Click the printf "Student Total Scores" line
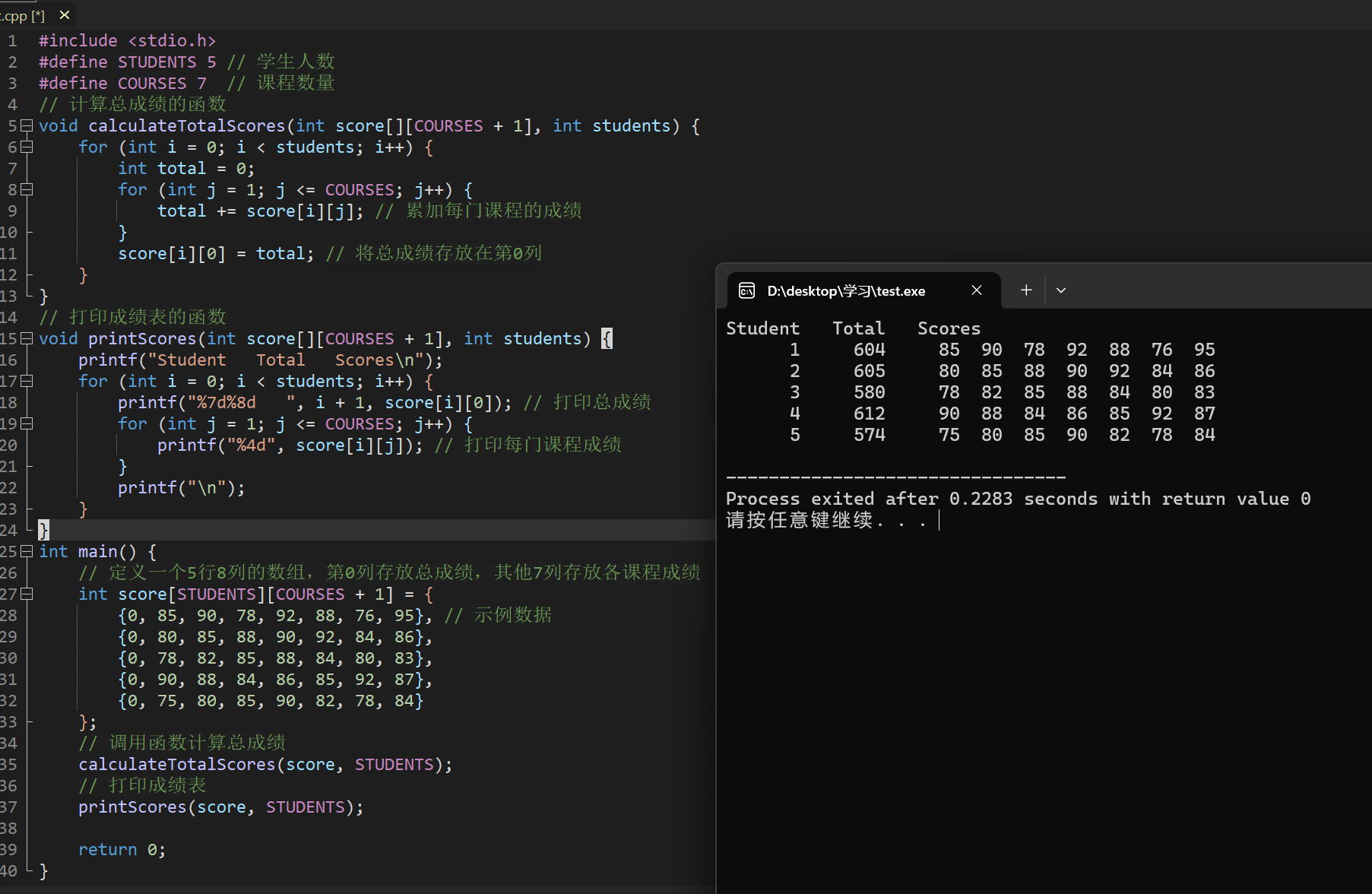Viewport: 1372px width, 894px height. tap(260, 360)
